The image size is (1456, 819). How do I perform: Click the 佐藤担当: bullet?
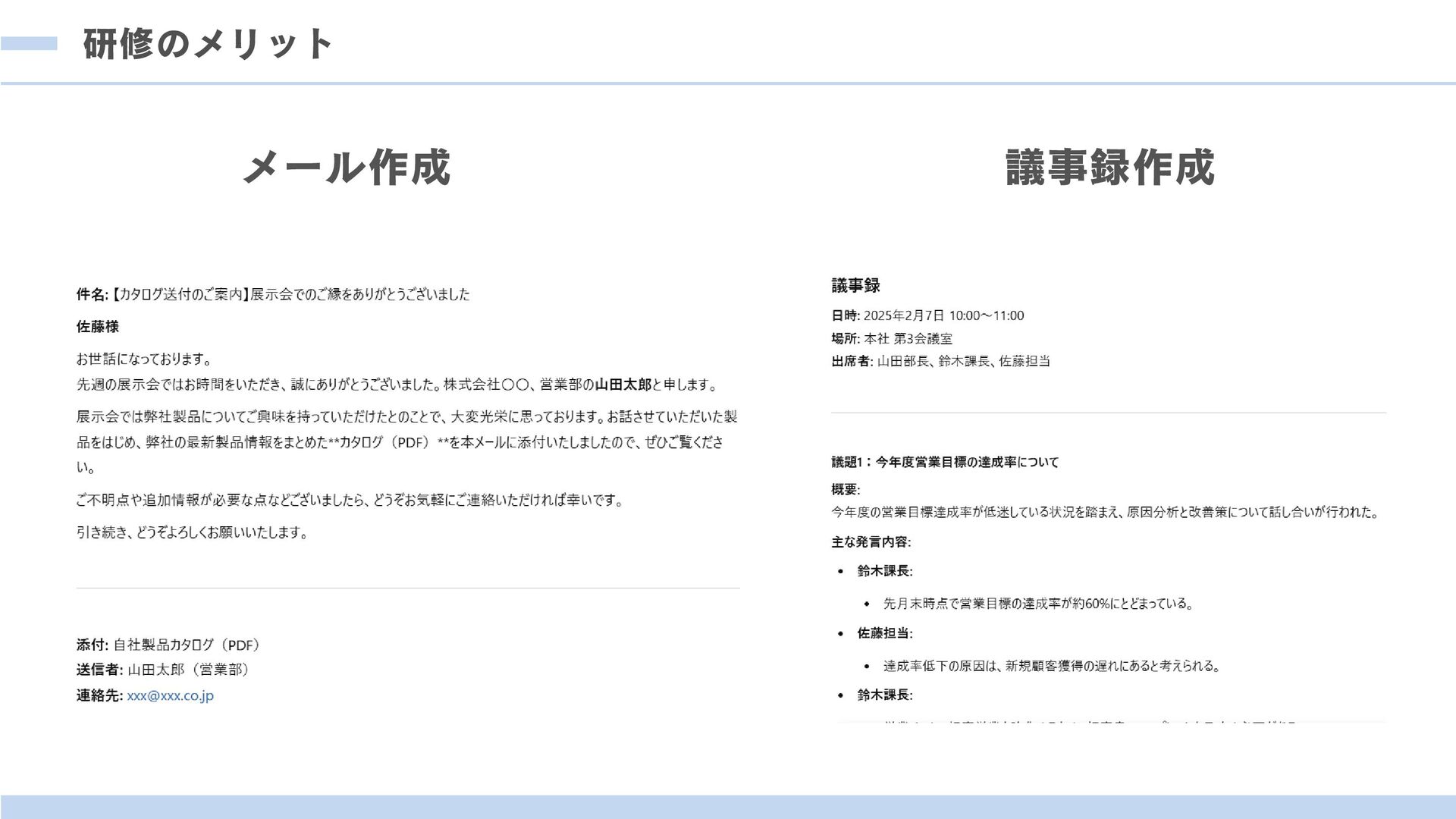[x=885, y=633]
